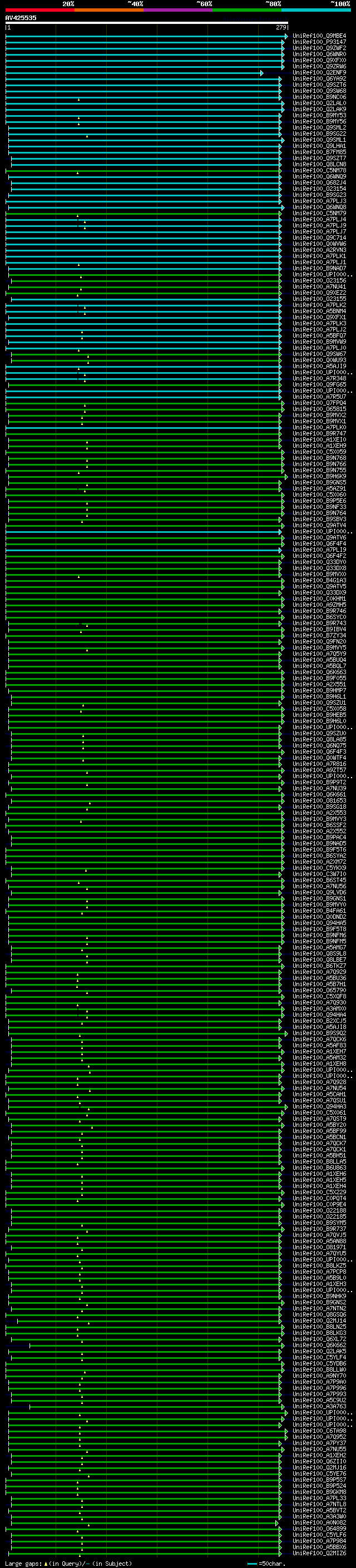The image size is (356, 1568).
Task: Click the green ~80% identity legend bar
Action: click(x=247, y=10)
